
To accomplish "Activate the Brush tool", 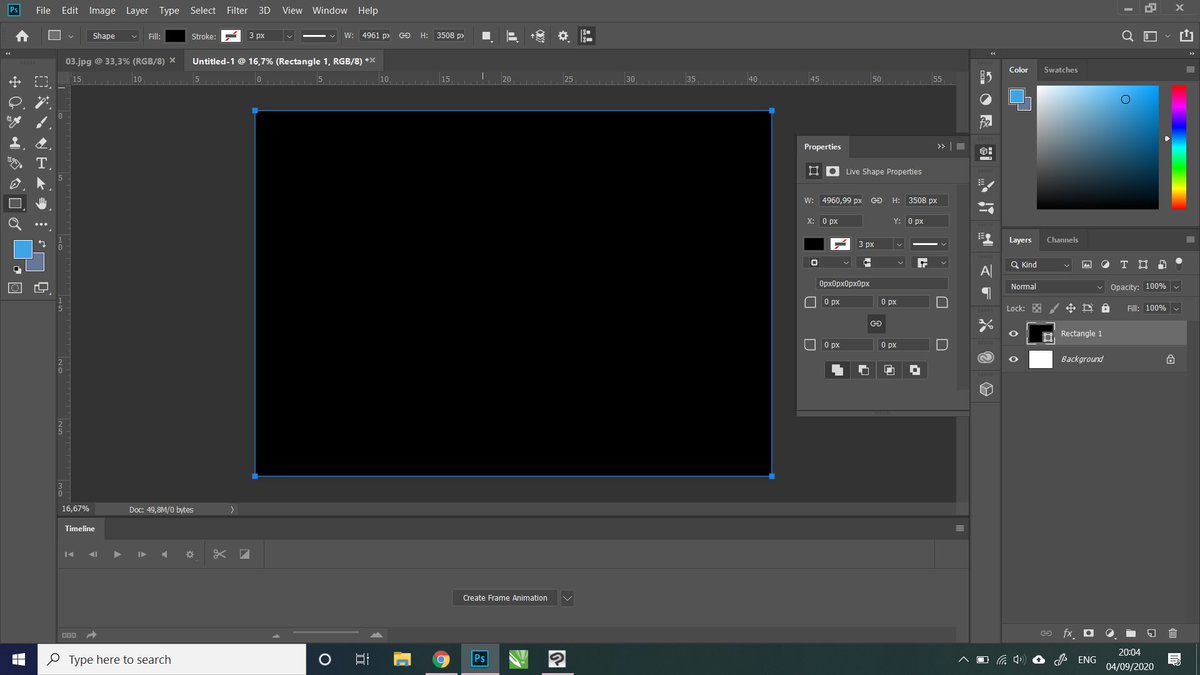I will point(42,122).
